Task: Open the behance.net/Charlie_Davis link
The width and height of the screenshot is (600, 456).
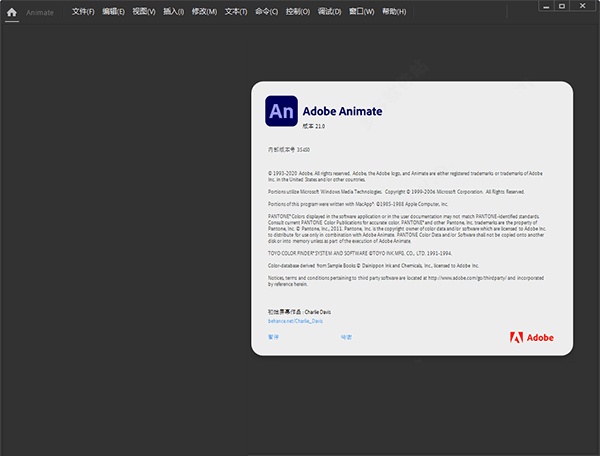Action: 296,320
